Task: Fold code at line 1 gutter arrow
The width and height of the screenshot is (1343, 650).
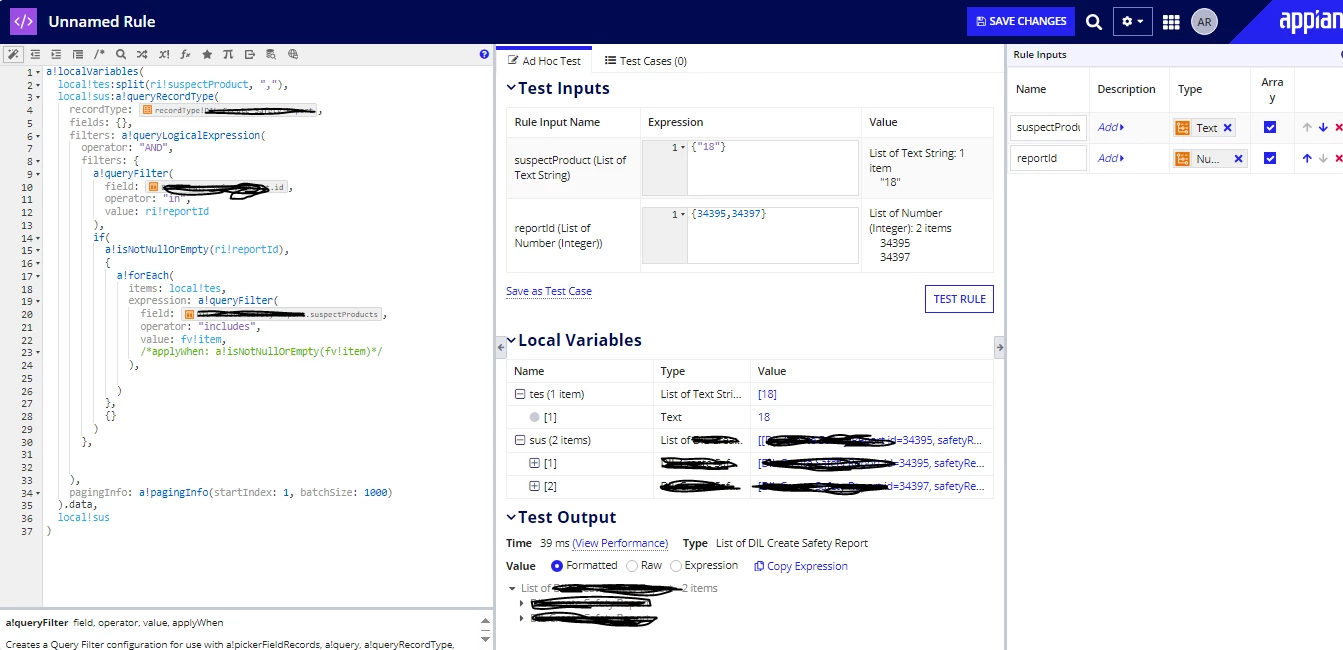Action: point(38,73)
